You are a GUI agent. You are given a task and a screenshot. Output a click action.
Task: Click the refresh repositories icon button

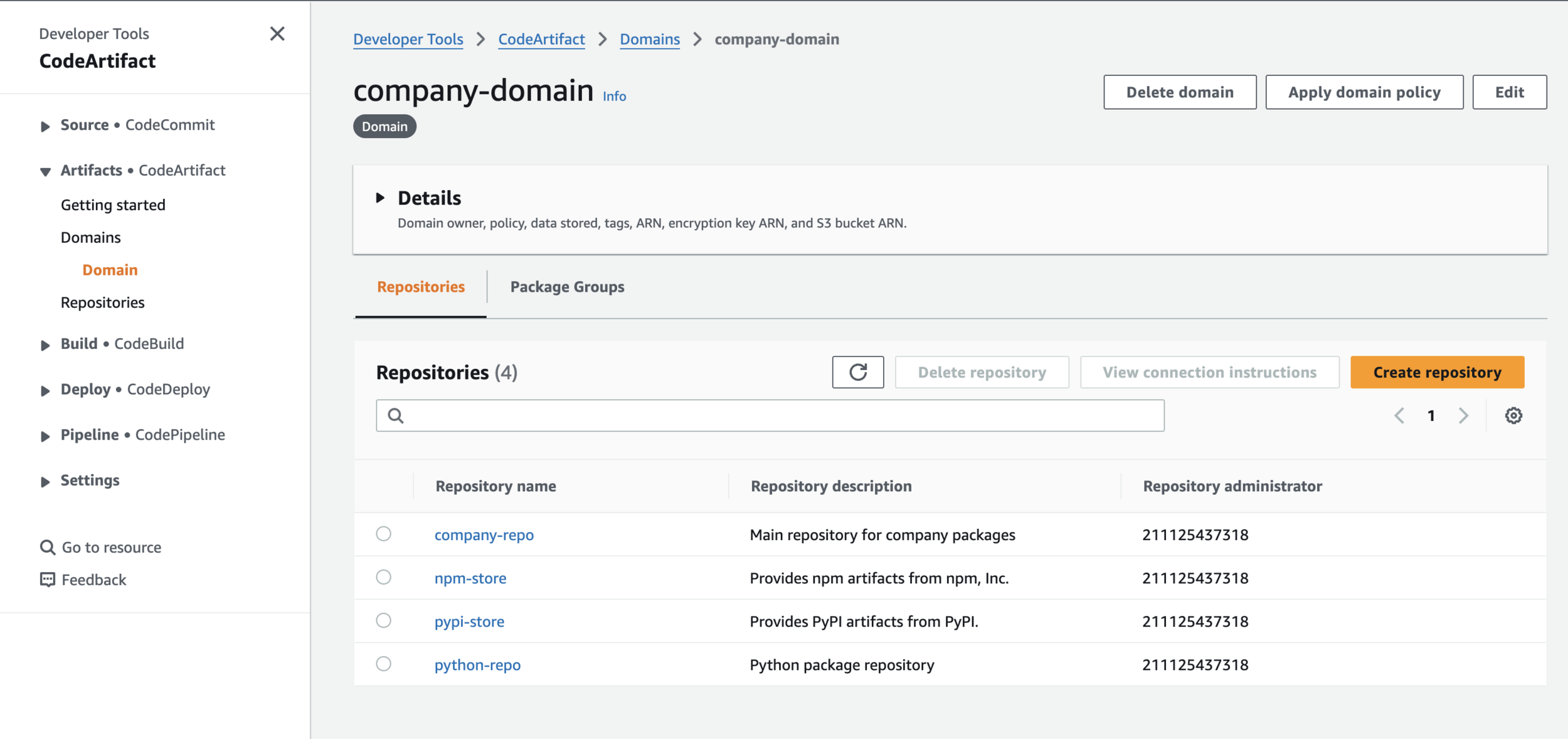(857, 372)
